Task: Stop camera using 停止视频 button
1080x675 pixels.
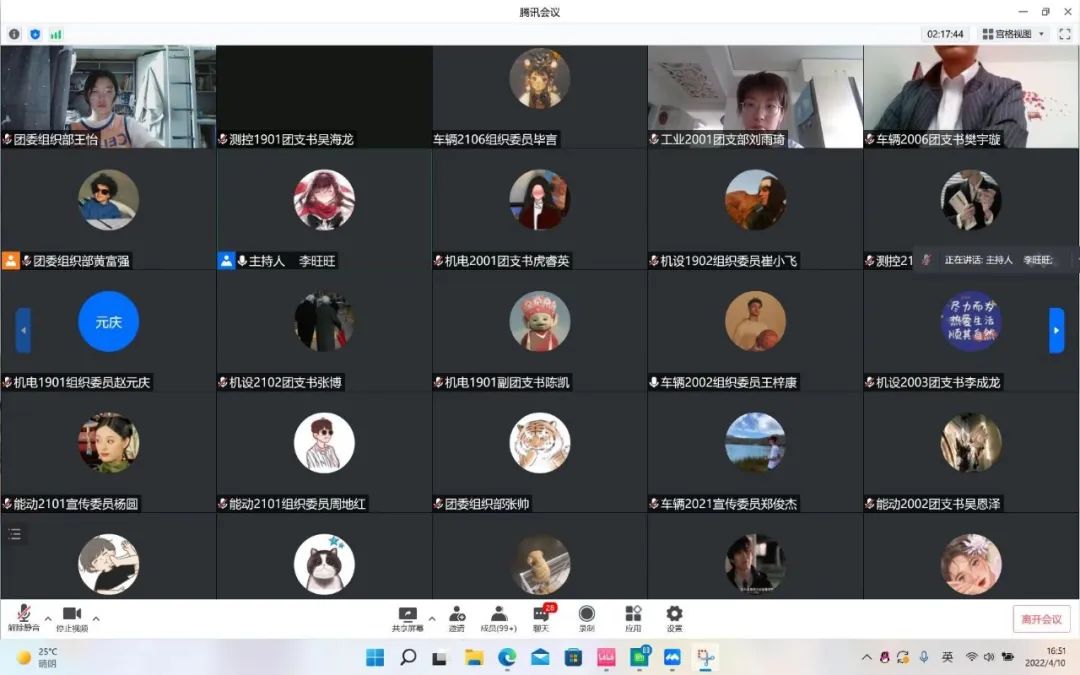Action: pyautogui.click(x=71, y=616)
